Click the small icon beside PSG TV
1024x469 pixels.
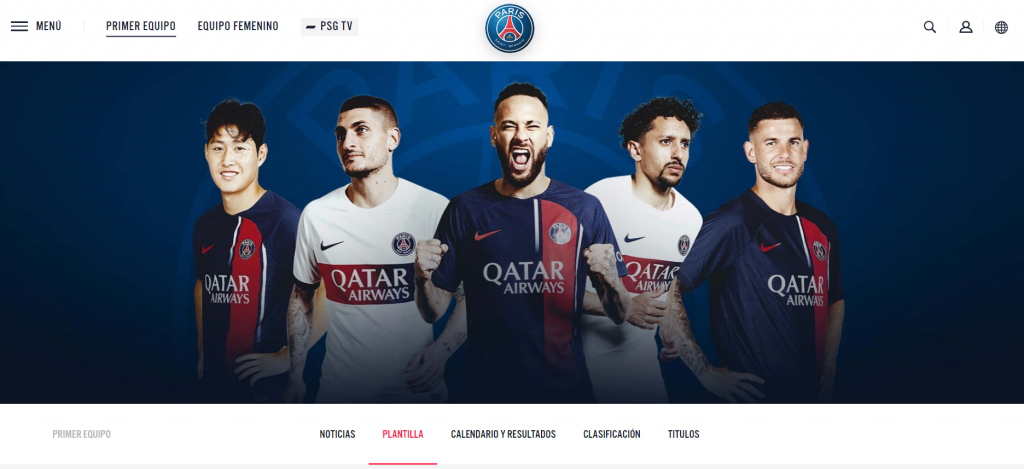(x=310, y=27)
